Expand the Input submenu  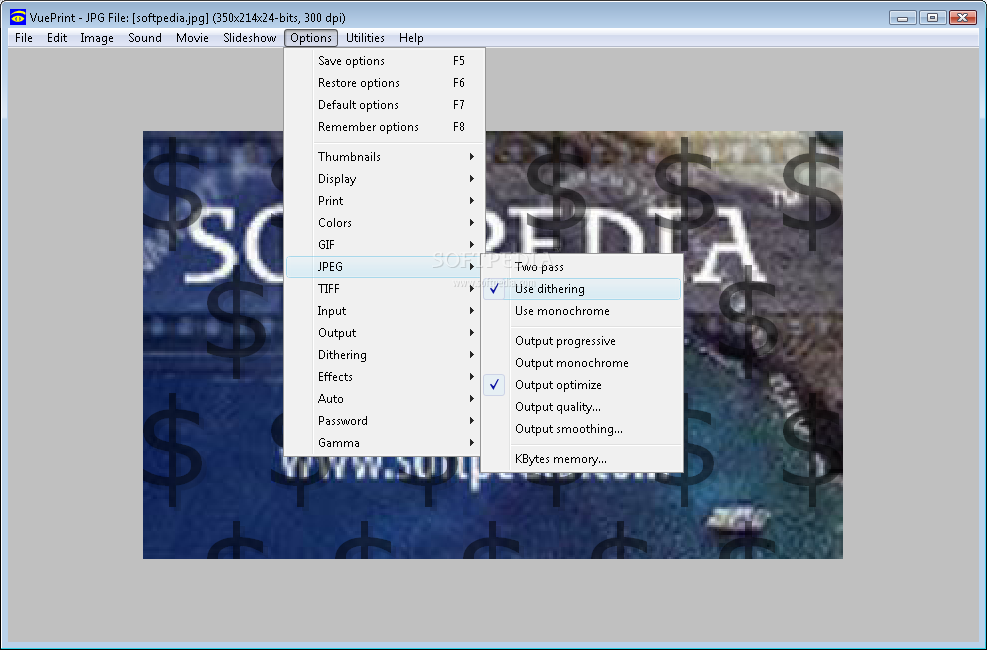point(385,311)
